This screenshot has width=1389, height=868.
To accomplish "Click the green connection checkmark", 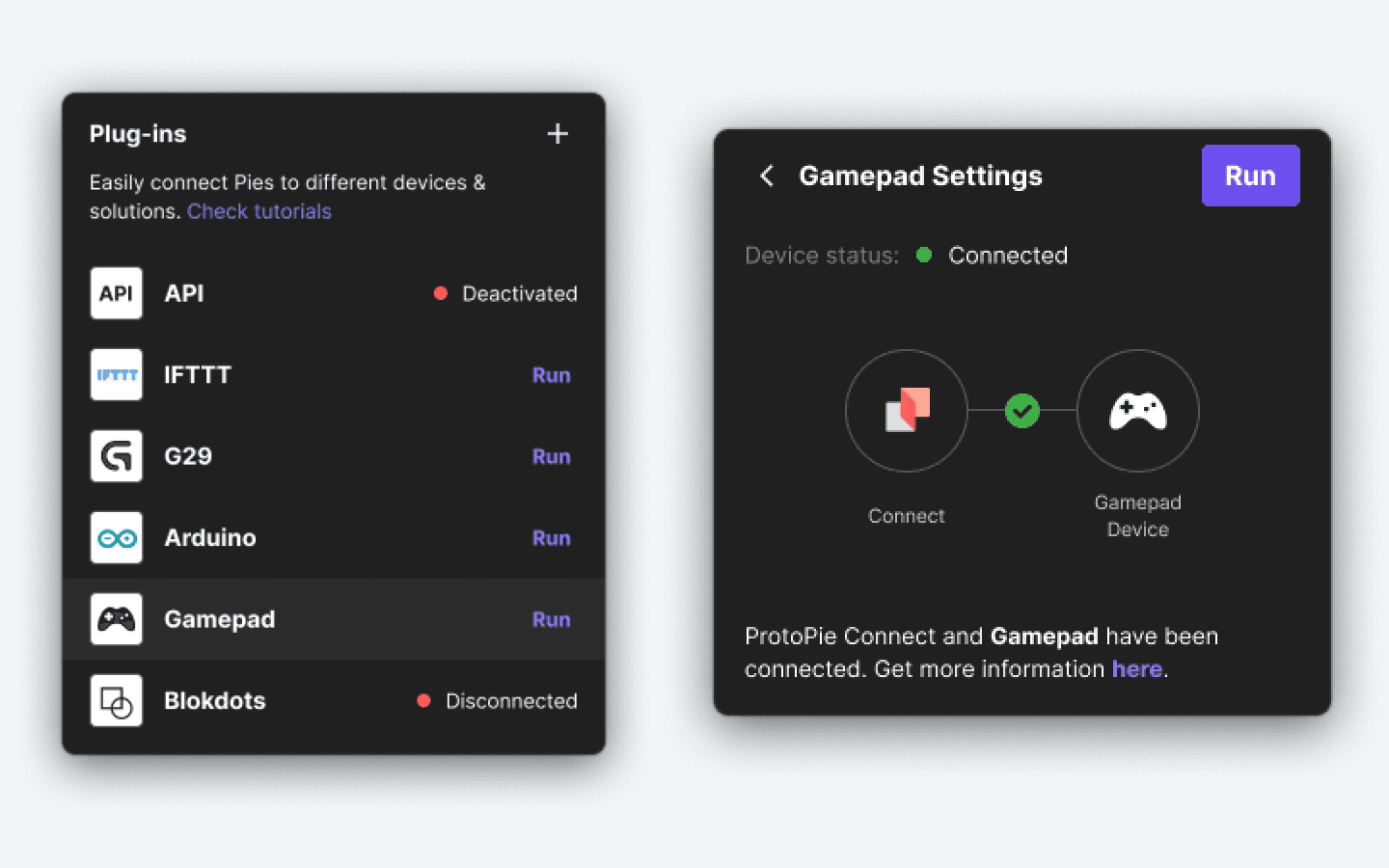I will click(x=1021, y=411).
